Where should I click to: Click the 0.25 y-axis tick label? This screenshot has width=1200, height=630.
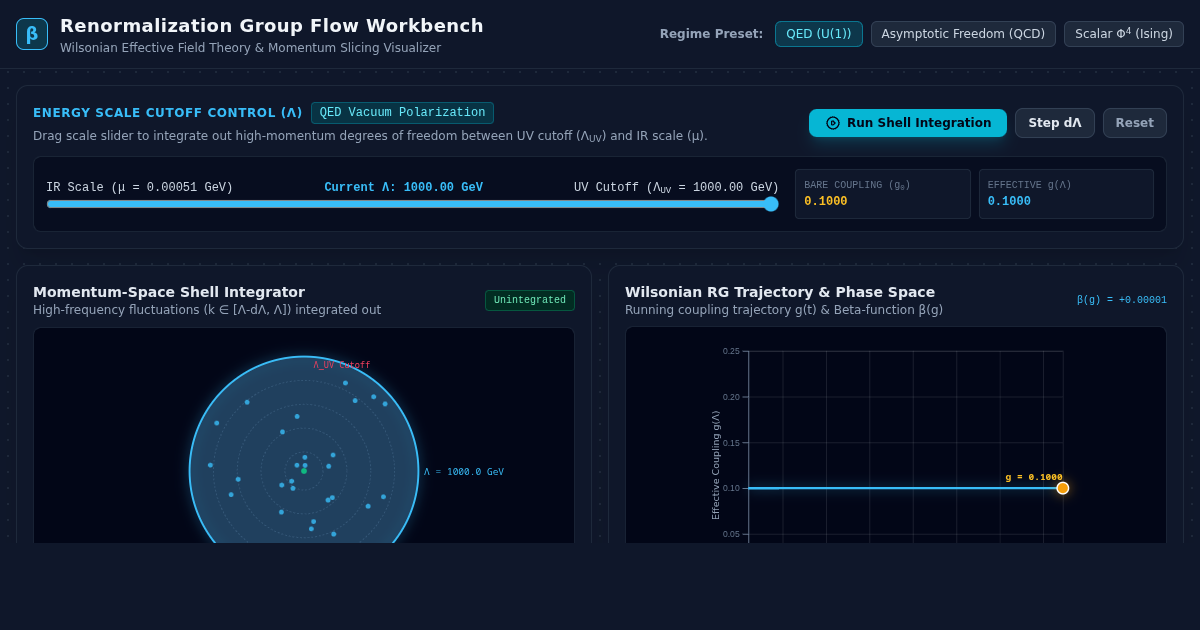(731, 351)
